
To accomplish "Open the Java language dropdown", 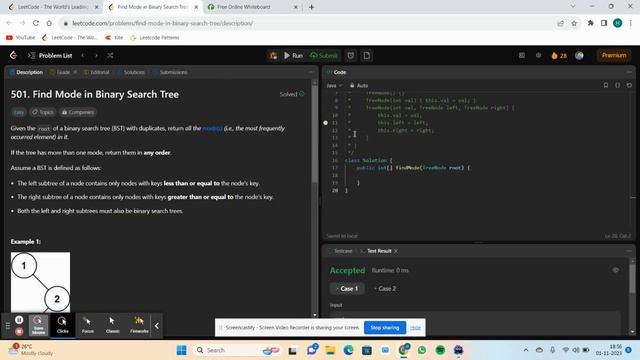I will click(334, 85).
